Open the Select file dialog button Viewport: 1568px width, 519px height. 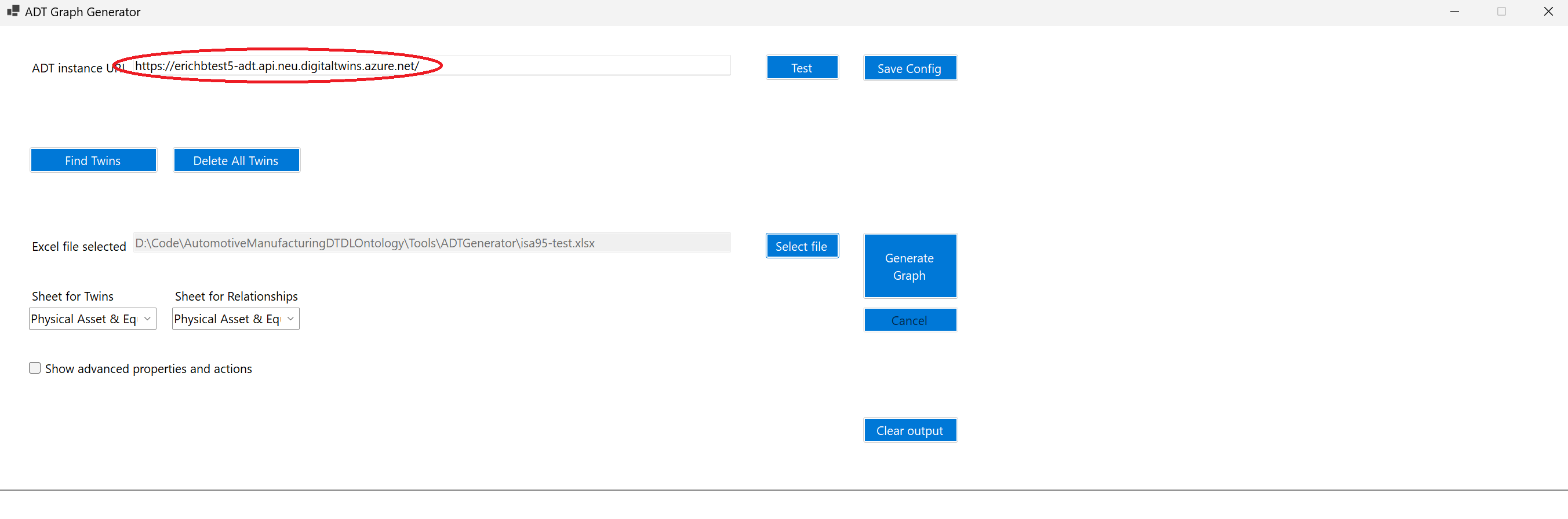(802, 246)
